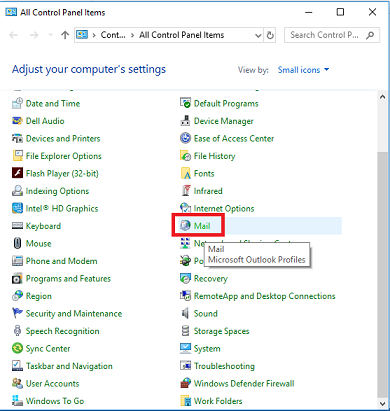Click the Sound speaker icon
This screenshot has width=390, height=411.
click(185, 313)
